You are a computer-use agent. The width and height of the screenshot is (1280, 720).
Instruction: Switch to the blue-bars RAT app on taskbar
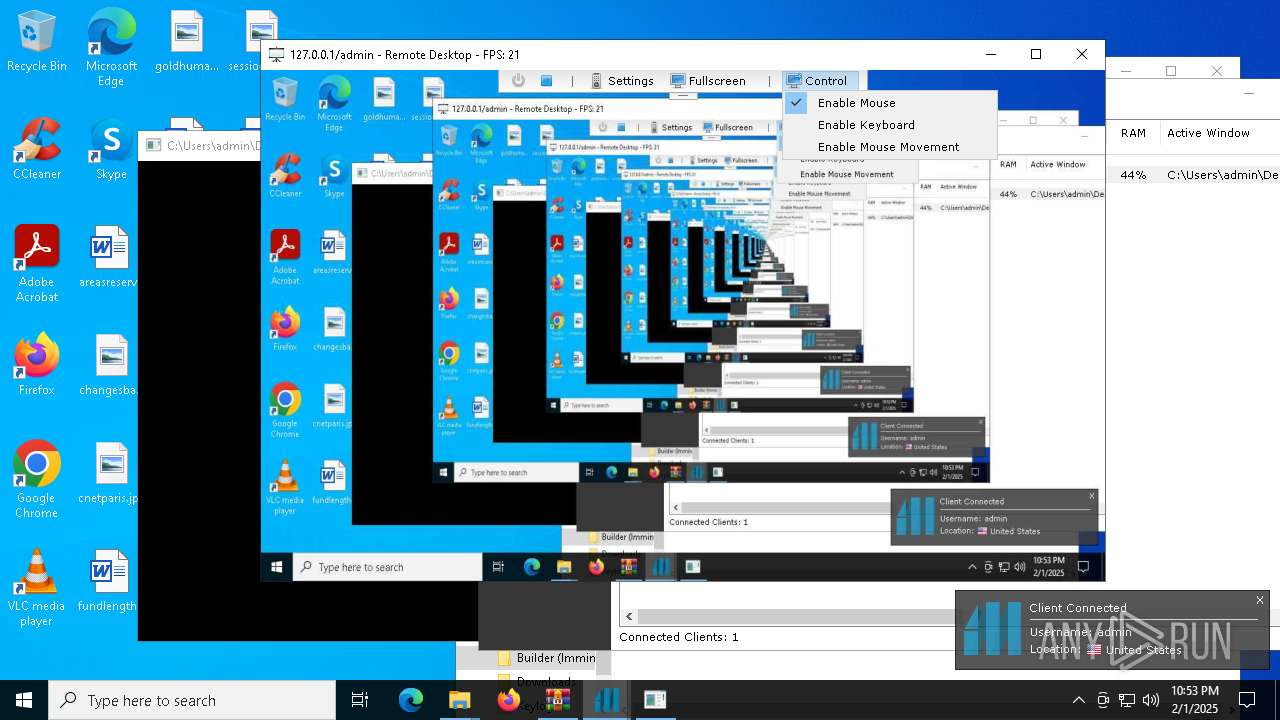[x=606, y=700]
